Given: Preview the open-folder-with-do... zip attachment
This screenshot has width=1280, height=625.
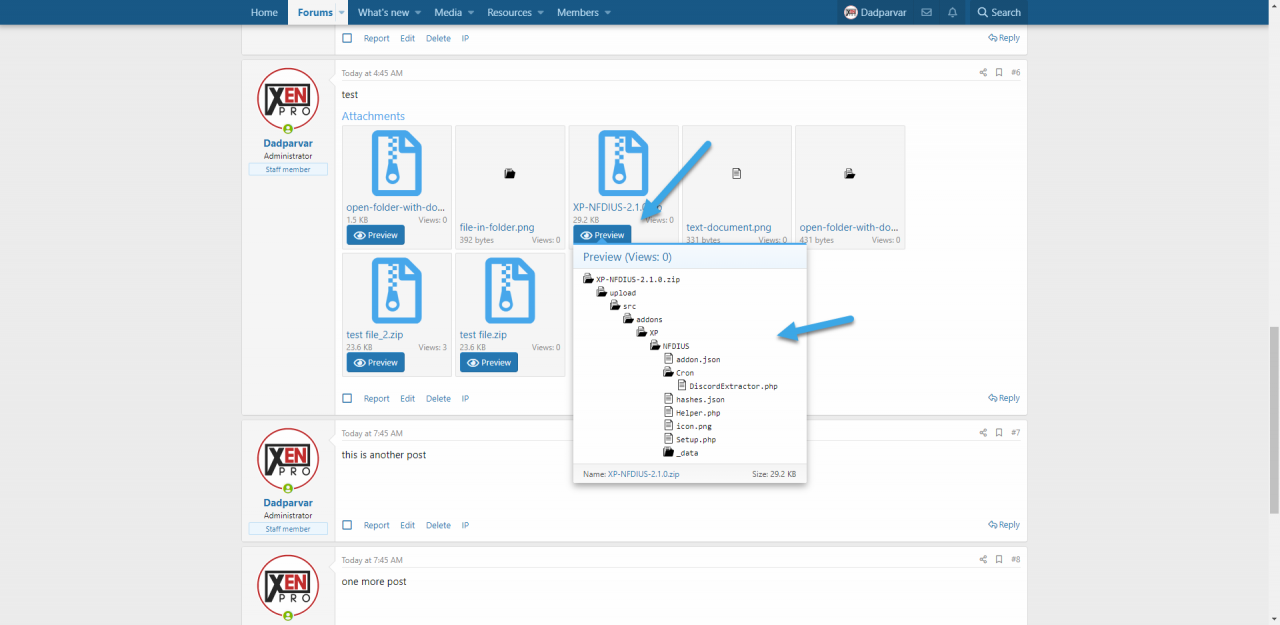Looking at the screenshot, I should point(376,235).
